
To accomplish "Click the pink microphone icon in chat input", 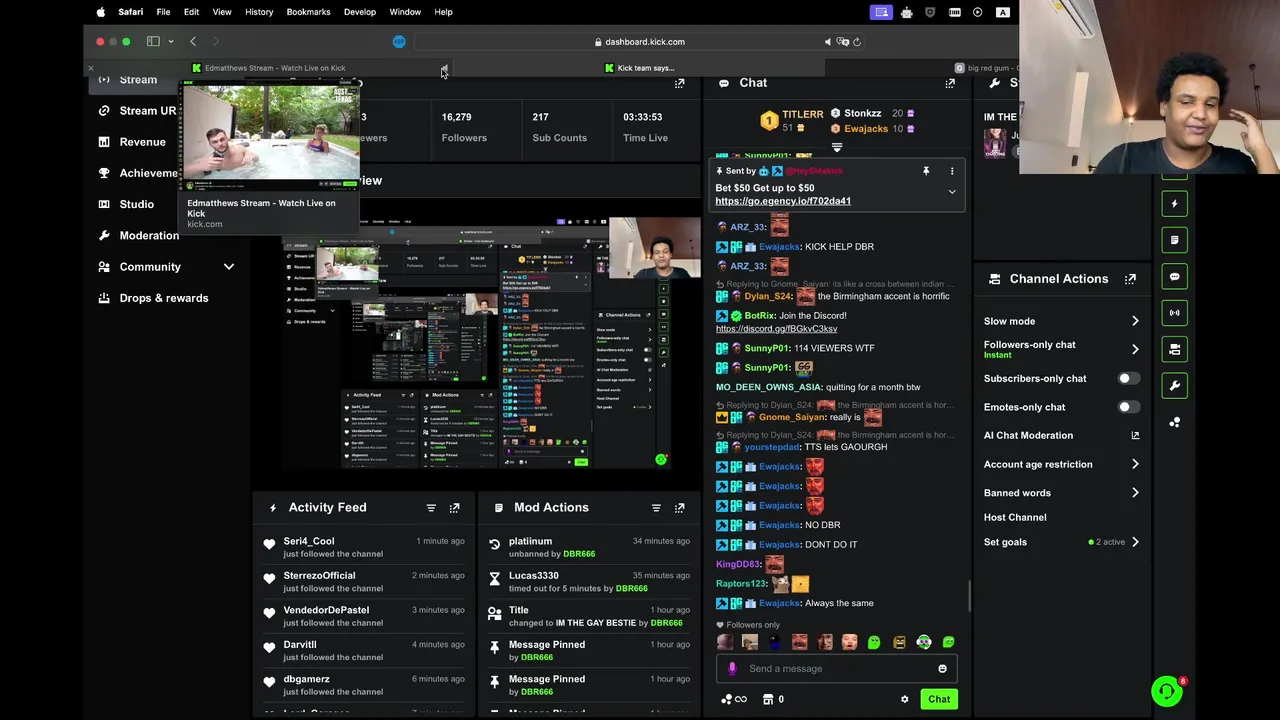I will pos(732,669).
